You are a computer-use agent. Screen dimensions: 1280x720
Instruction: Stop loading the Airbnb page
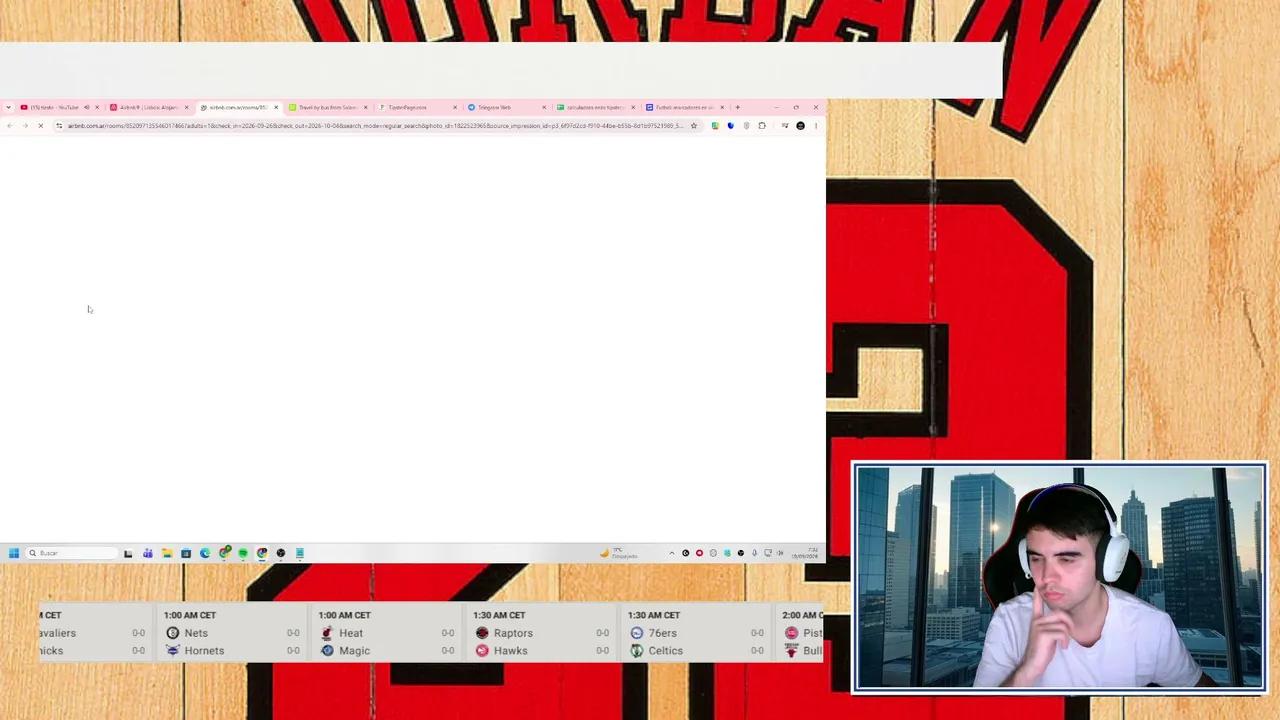(x=41, y=126)
